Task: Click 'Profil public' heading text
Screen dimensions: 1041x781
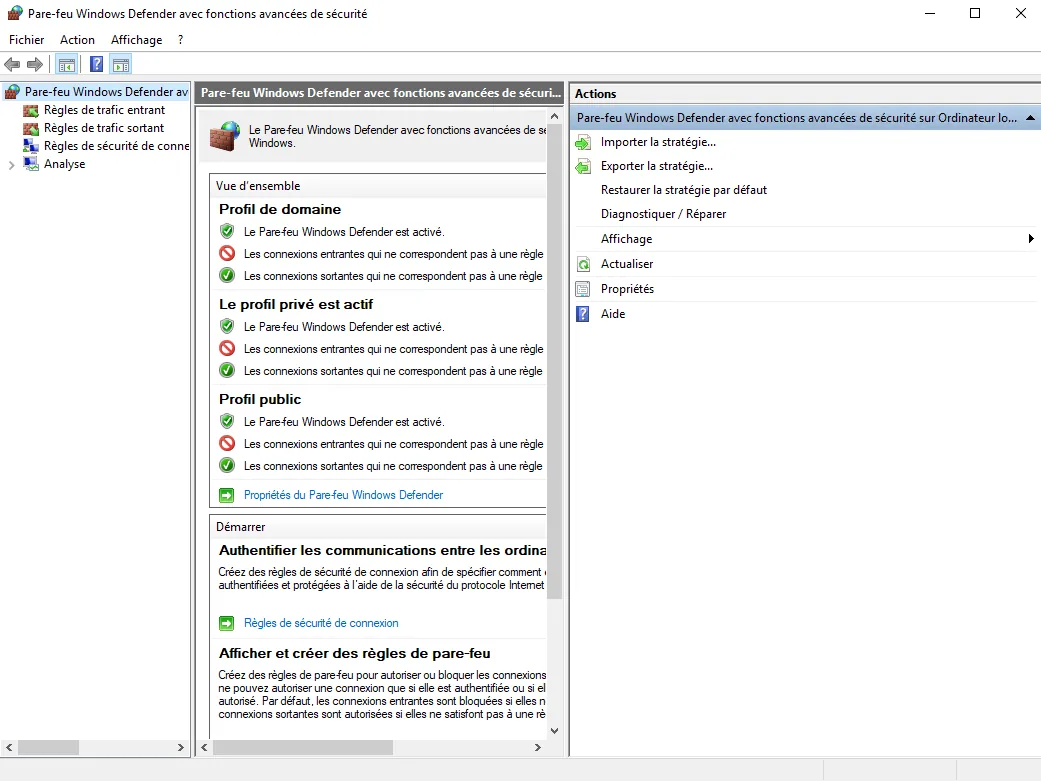Action: point(260,399)
